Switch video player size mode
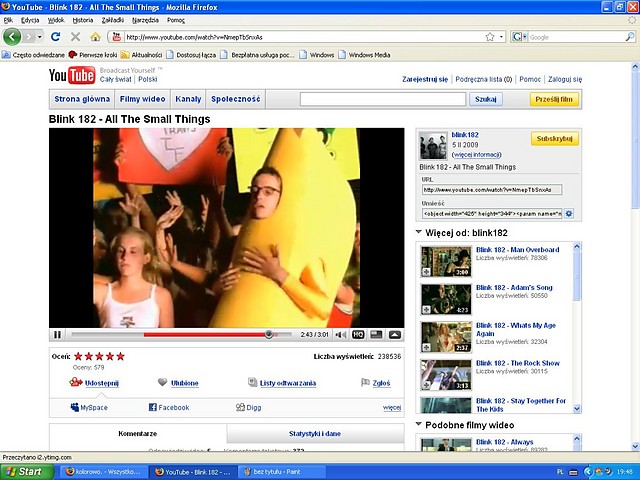 [x=376, y=335]
